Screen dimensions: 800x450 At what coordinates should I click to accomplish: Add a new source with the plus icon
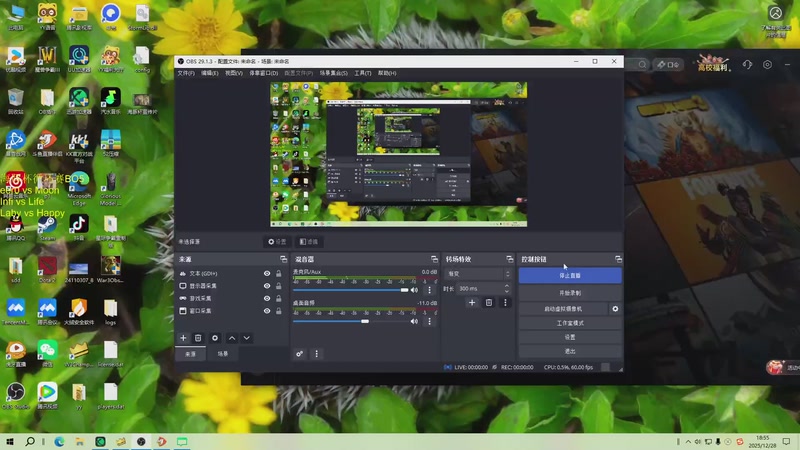(x=183, y=338)
